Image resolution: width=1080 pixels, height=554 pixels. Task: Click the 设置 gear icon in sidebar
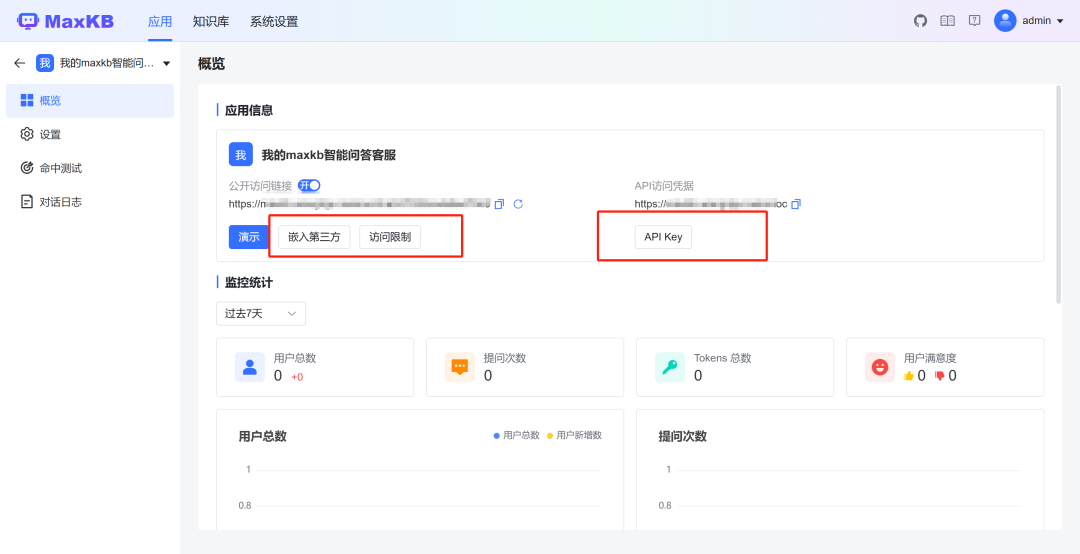click(x=27, y=134)
